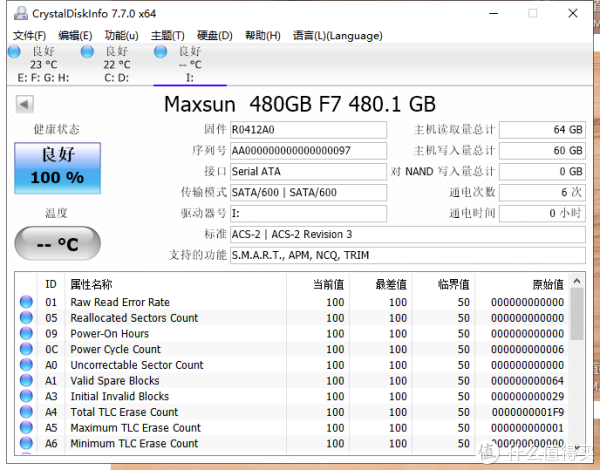Click the CrystalDiskInfo app icon in title bar

[21, 13]
